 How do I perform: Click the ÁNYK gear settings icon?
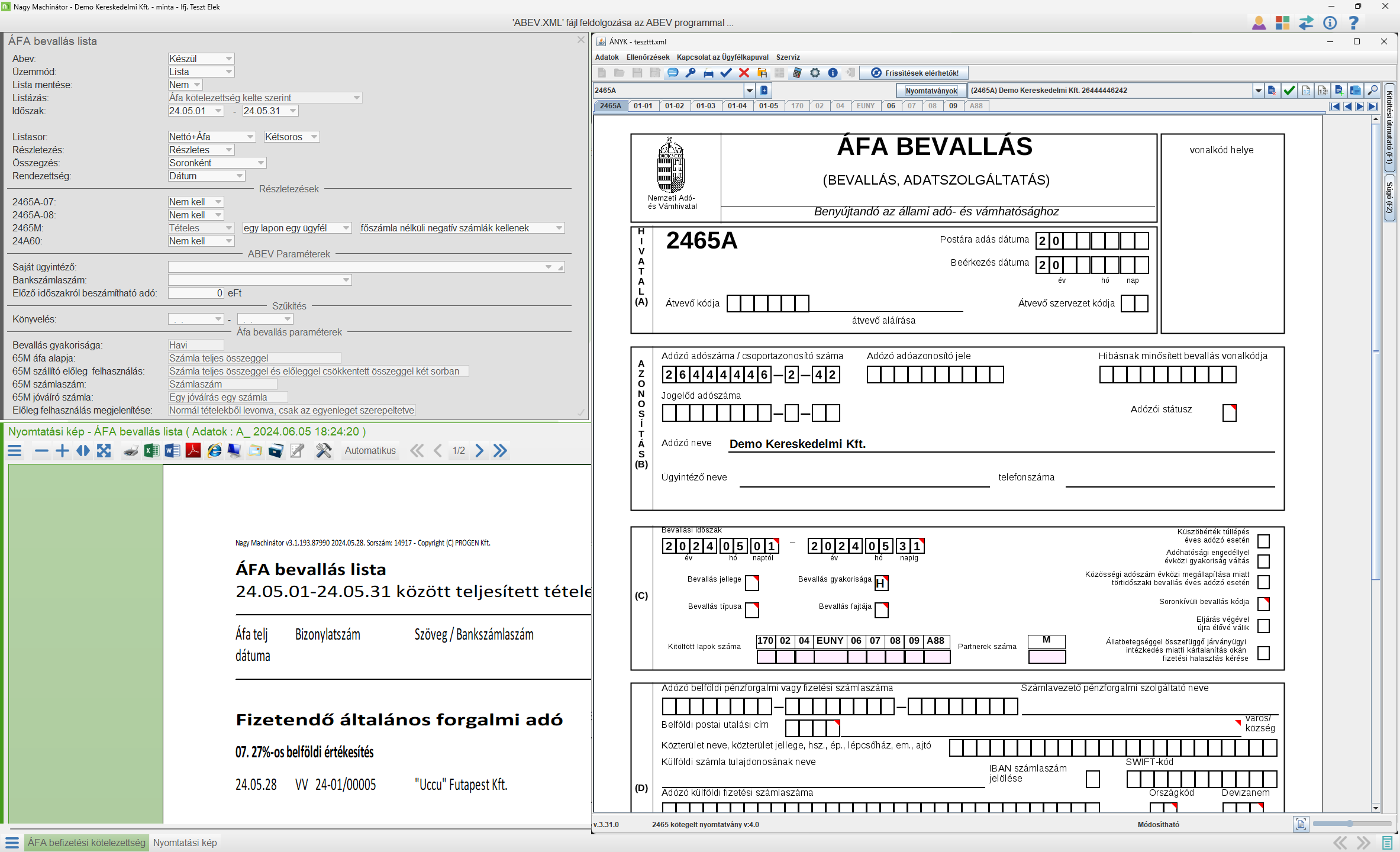pyautogui.click(x=815, y=73)
